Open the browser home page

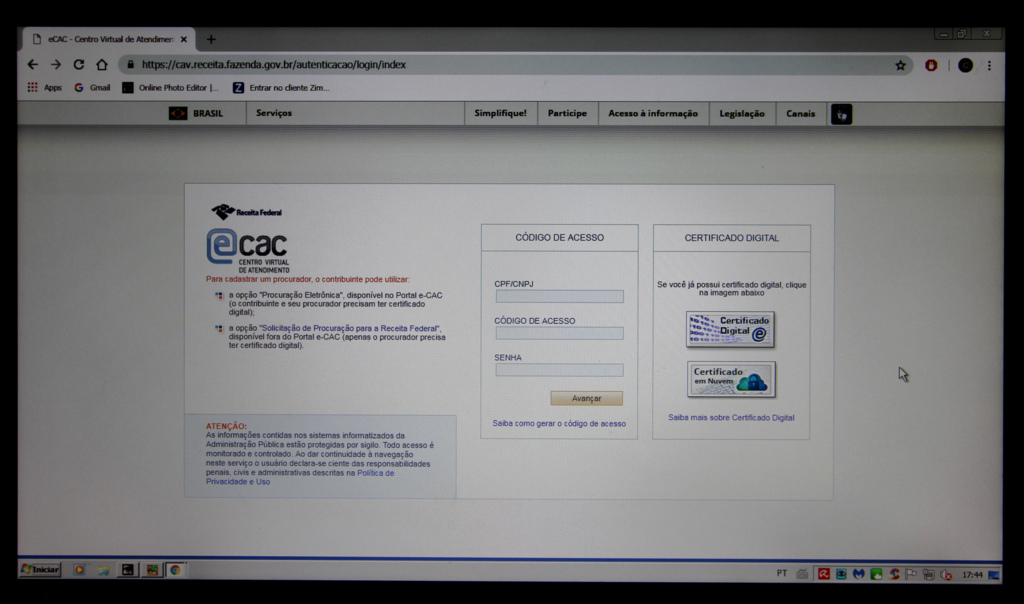pos(102,65)
